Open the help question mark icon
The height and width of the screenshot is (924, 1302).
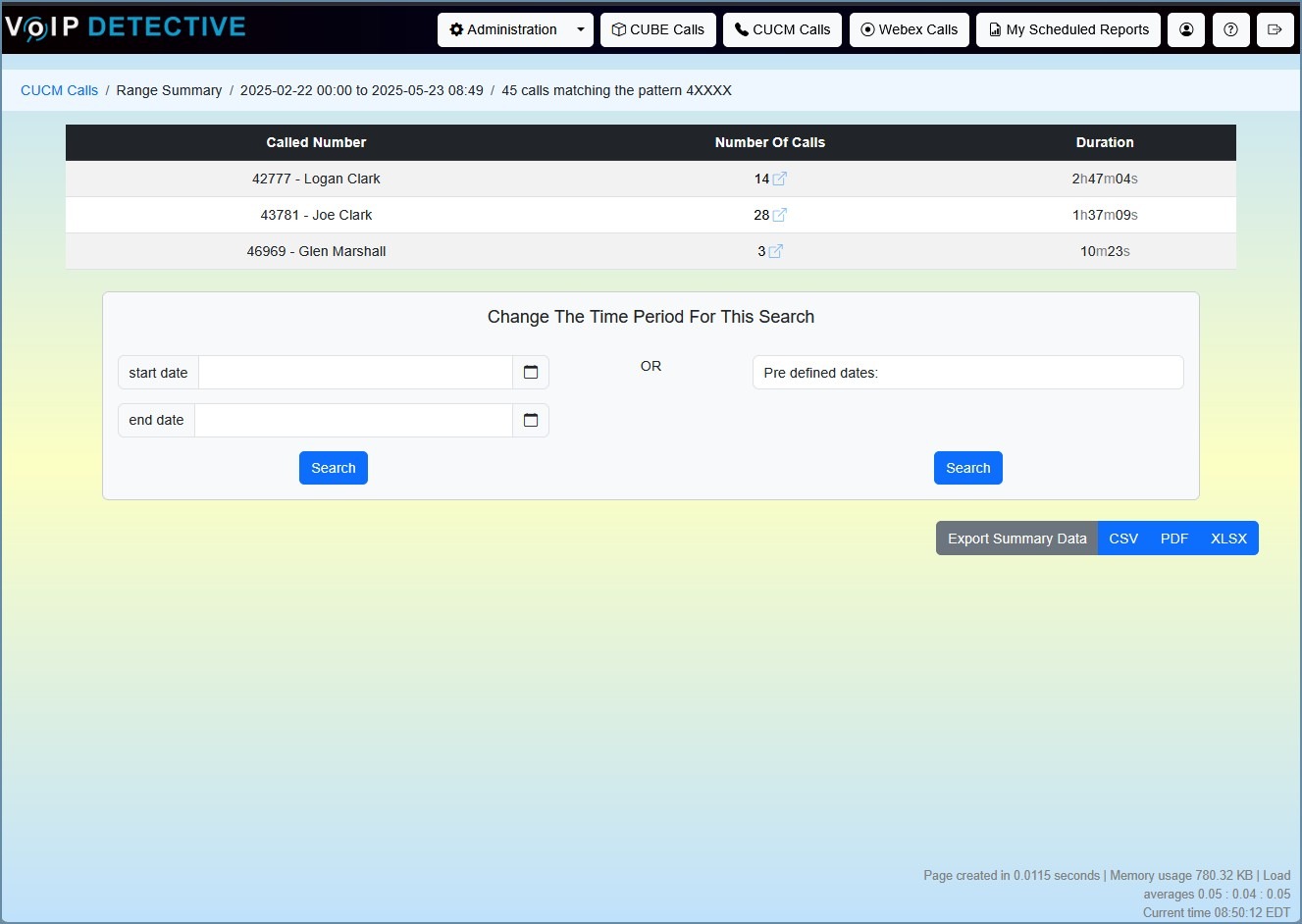[x=1230, y=29]
